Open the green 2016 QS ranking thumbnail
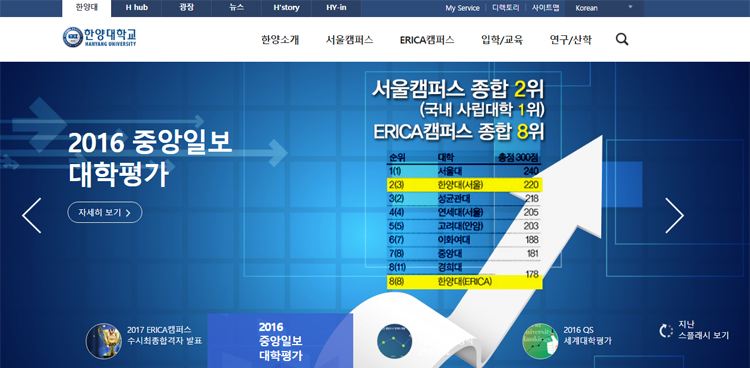The height and width of the screenshot is (368, 750). [540, 341]
